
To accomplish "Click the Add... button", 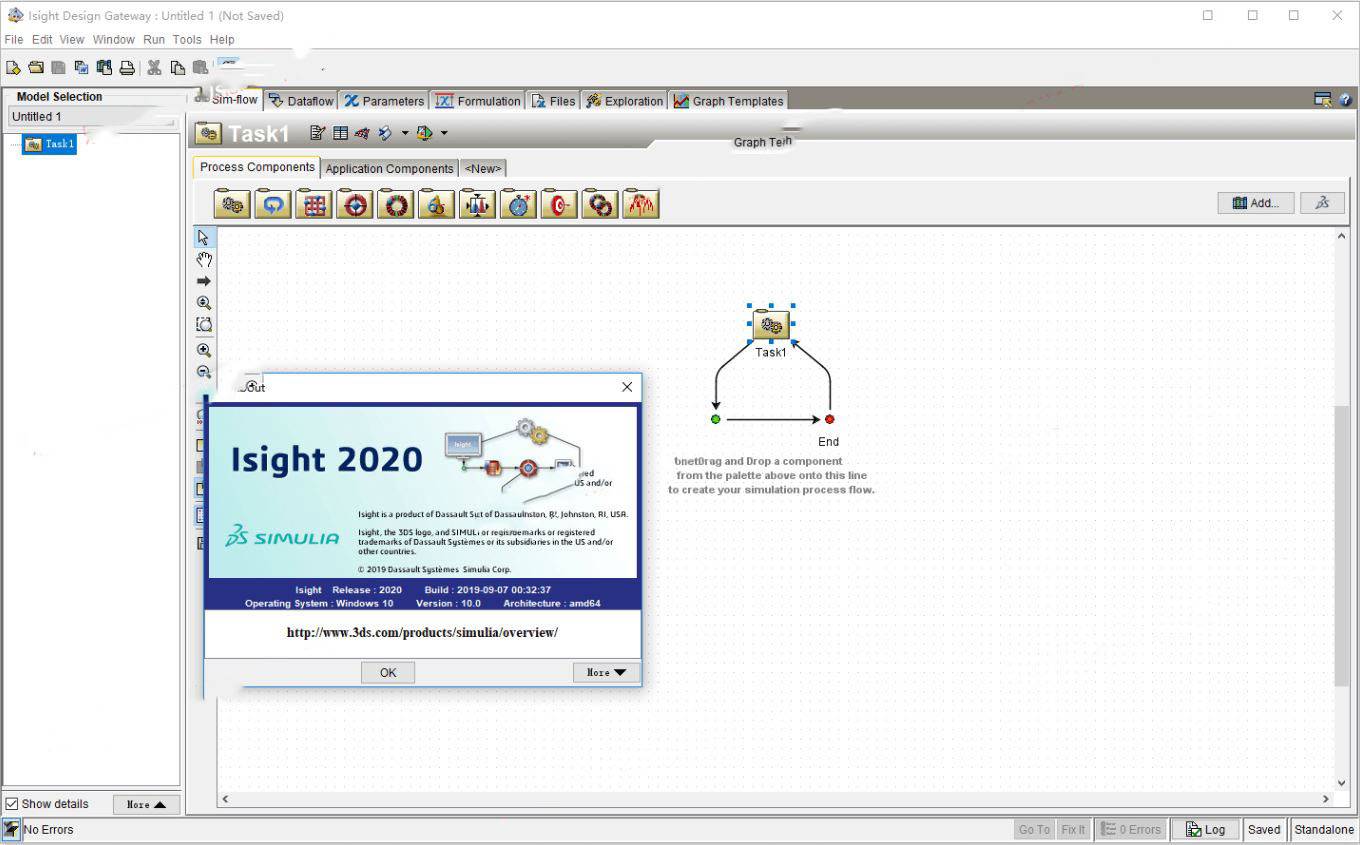I will [1256, 202].
